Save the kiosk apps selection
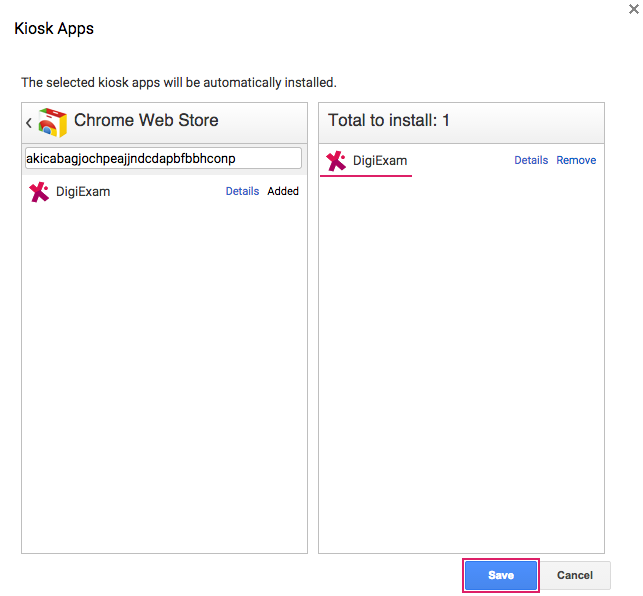The image size is (643, 596). point(501,575)
